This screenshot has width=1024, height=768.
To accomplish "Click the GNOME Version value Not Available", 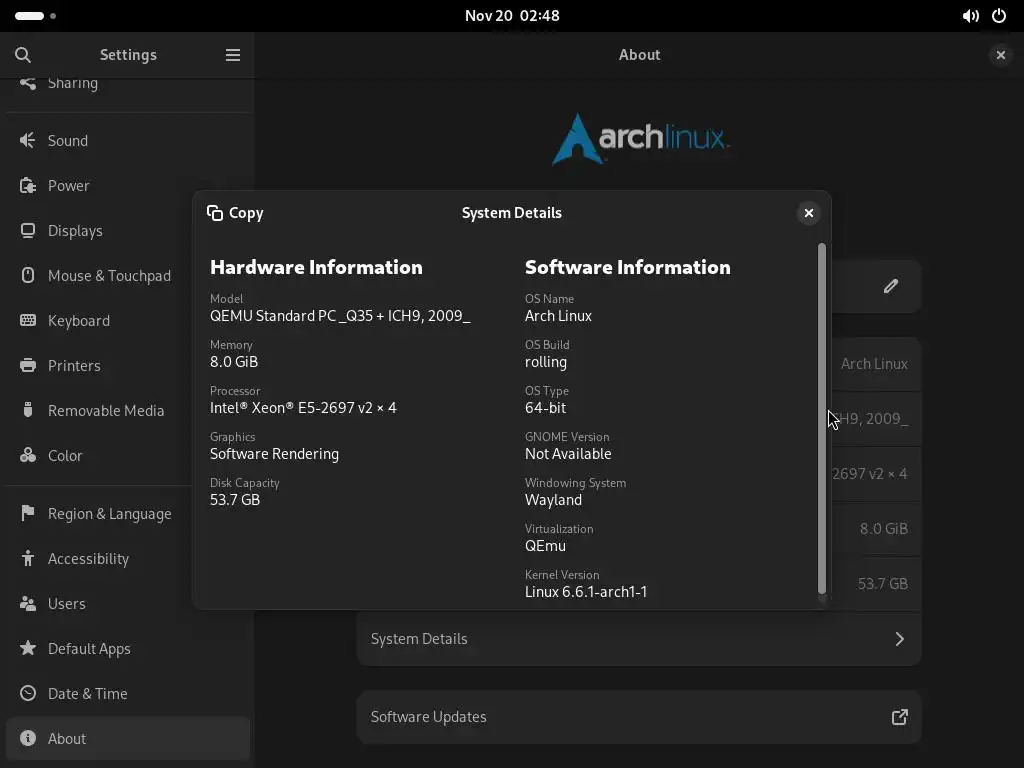I will pyautogui.click(x=568, y=454).
